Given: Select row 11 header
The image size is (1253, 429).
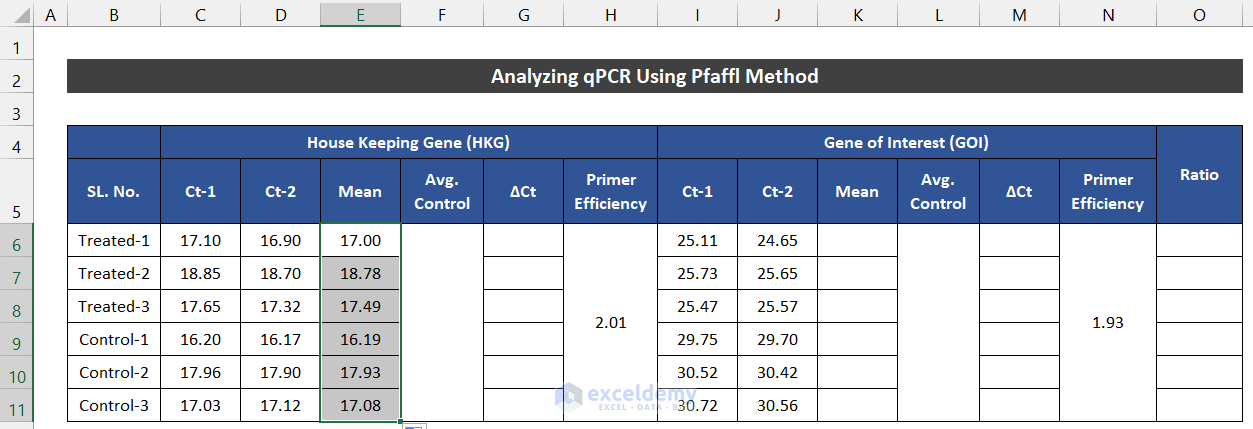Looking at the screenshot, I should pos(16,406).
